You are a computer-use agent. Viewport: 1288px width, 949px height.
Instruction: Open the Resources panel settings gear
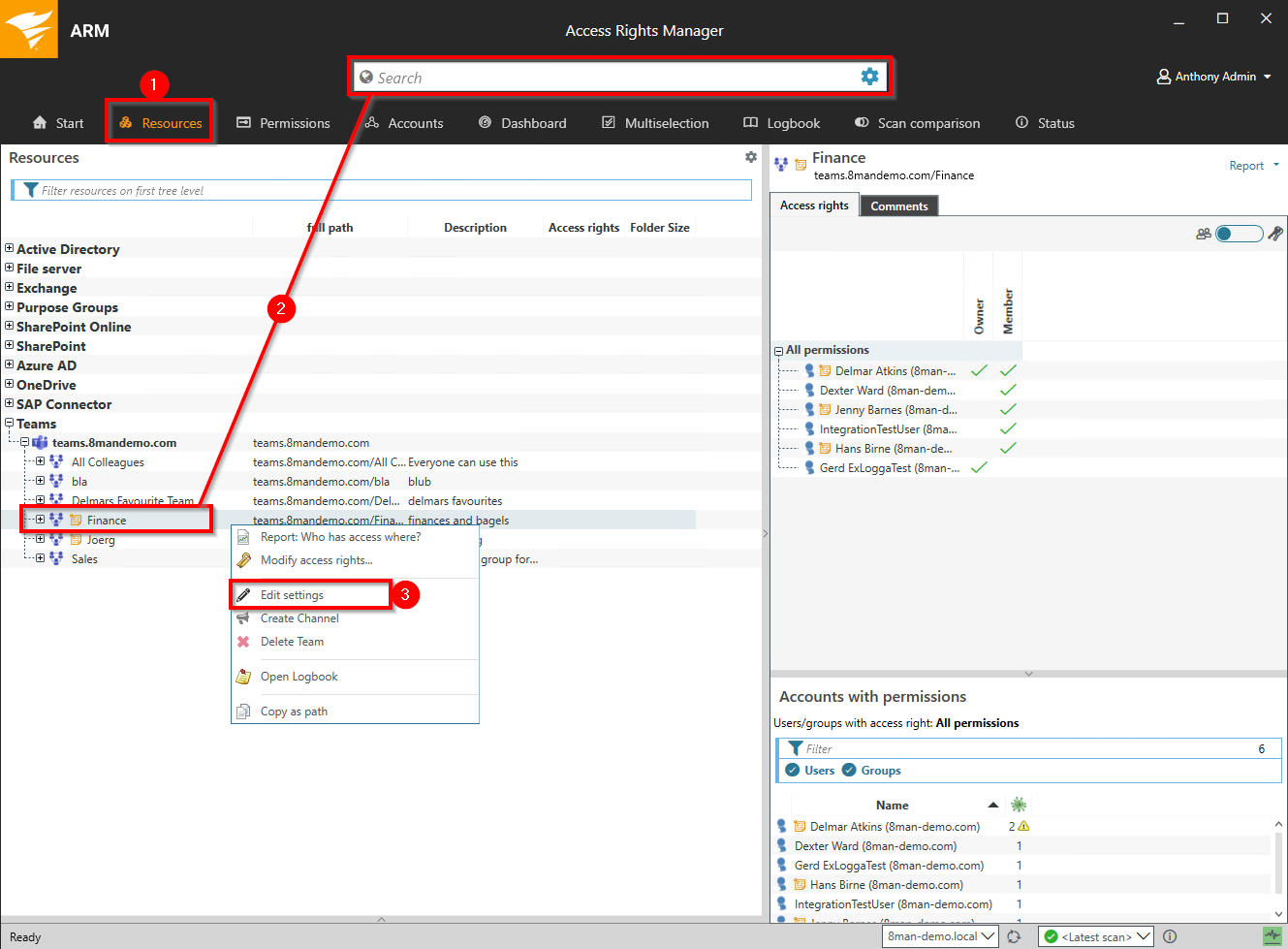(750, 157)
